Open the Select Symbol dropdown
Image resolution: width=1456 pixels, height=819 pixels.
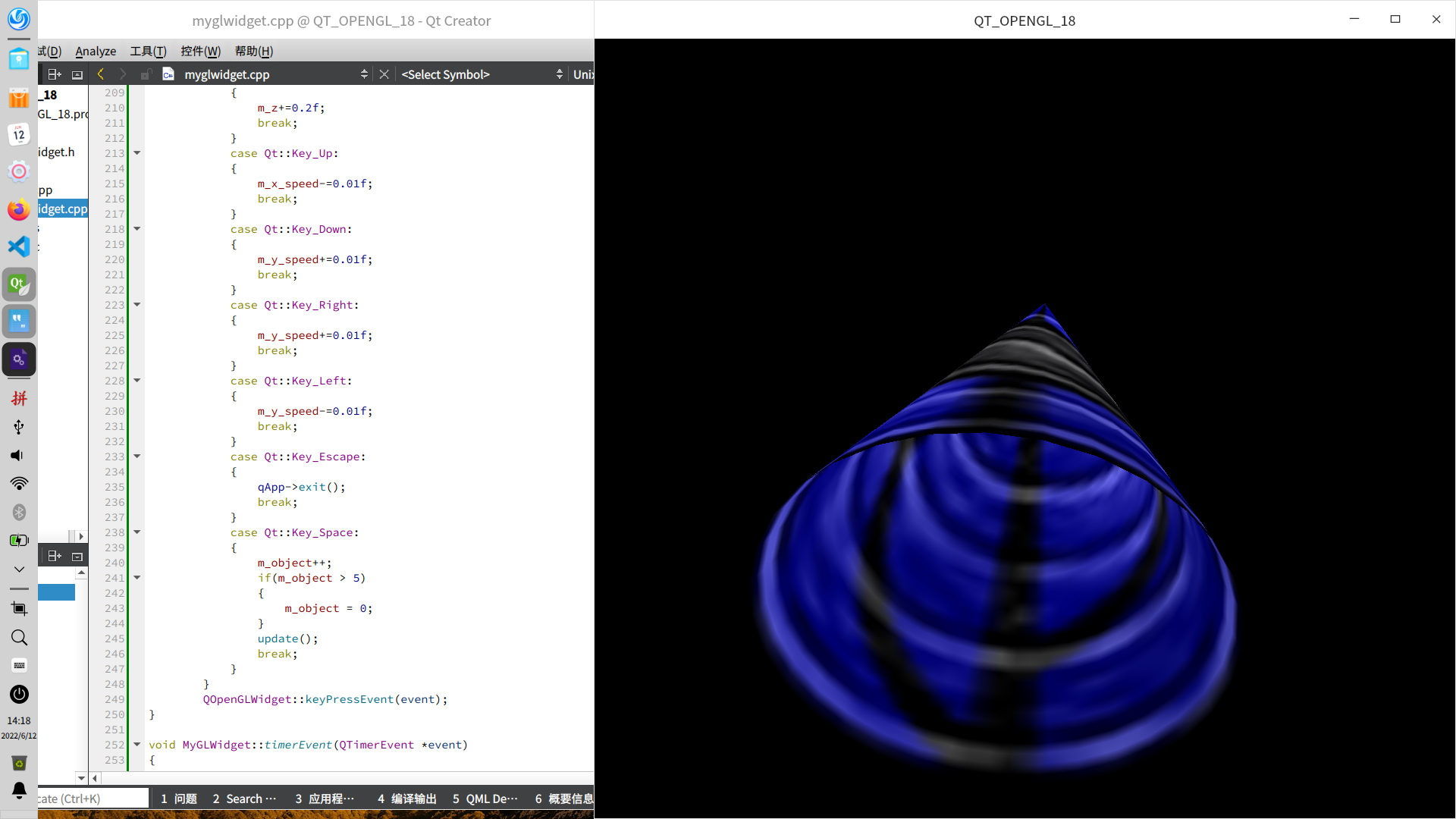tap(482, 74)
